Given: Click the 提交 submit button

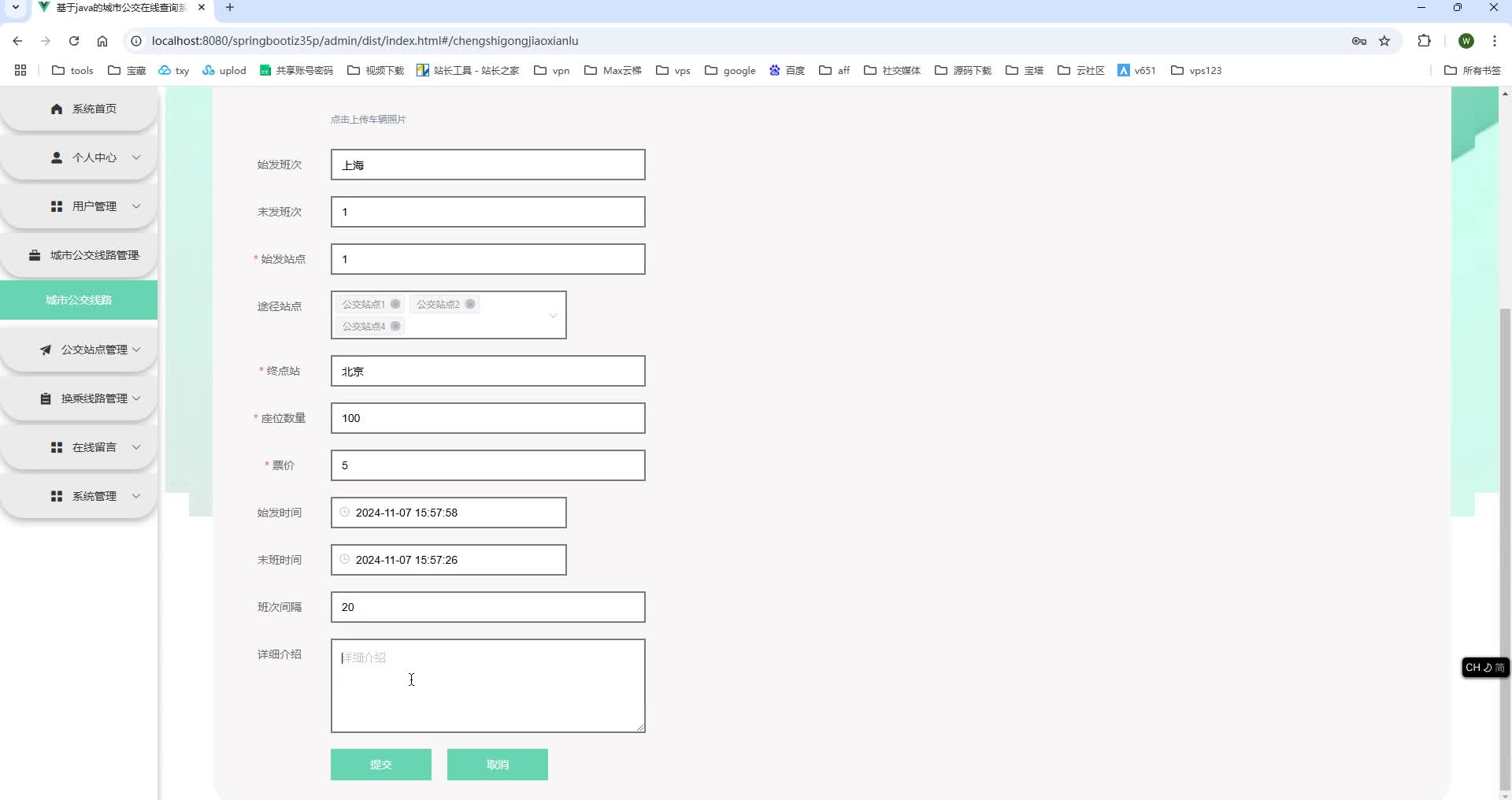Looking at the screenshot, I should (381, 765).
